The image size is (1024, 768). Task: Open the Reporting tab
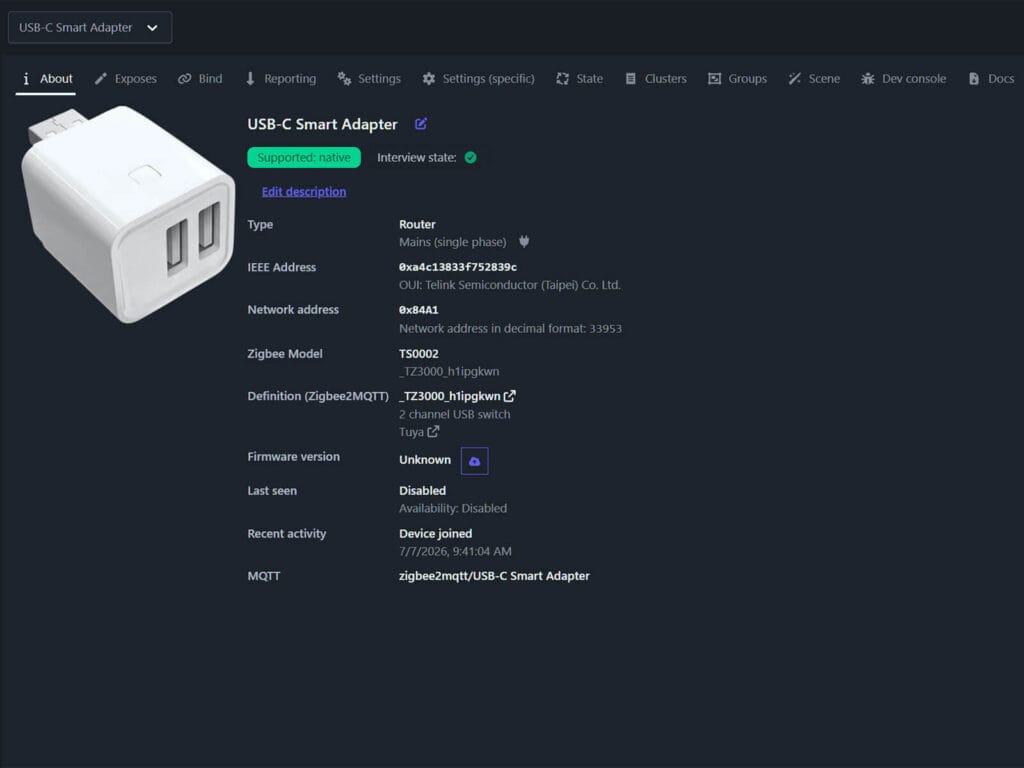280,78
